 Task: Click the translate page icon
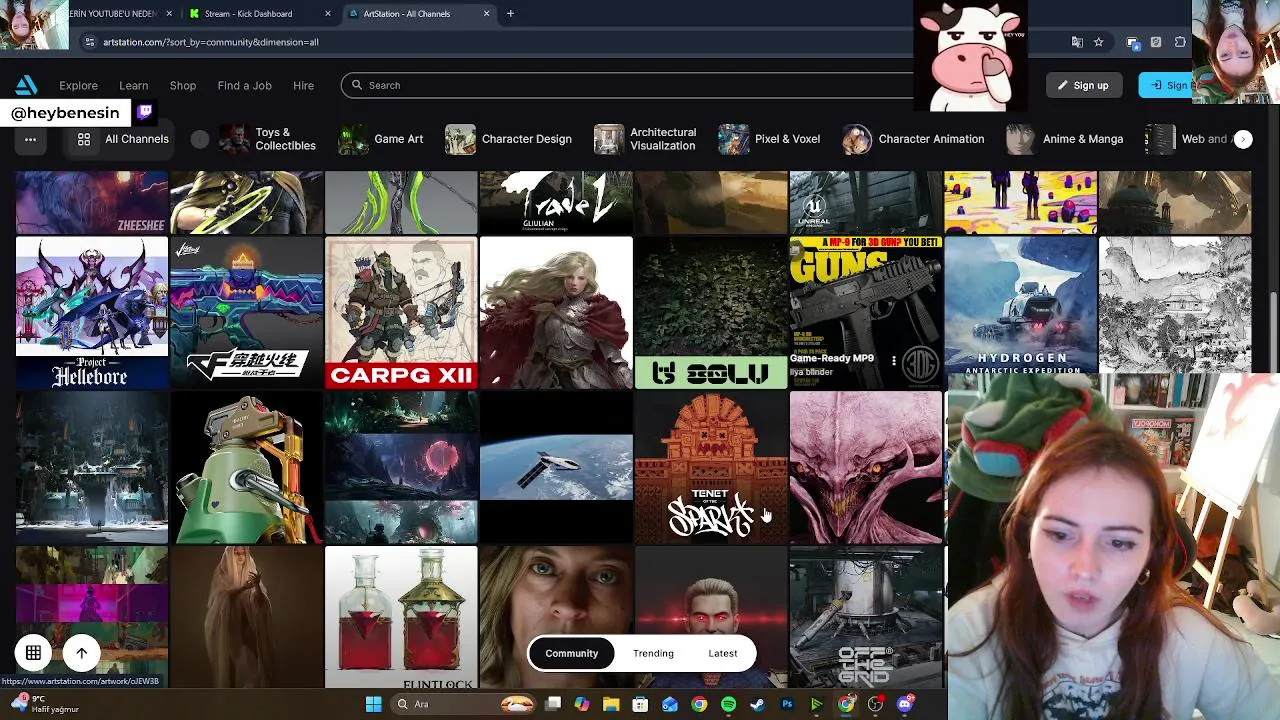coord(1077,42)
